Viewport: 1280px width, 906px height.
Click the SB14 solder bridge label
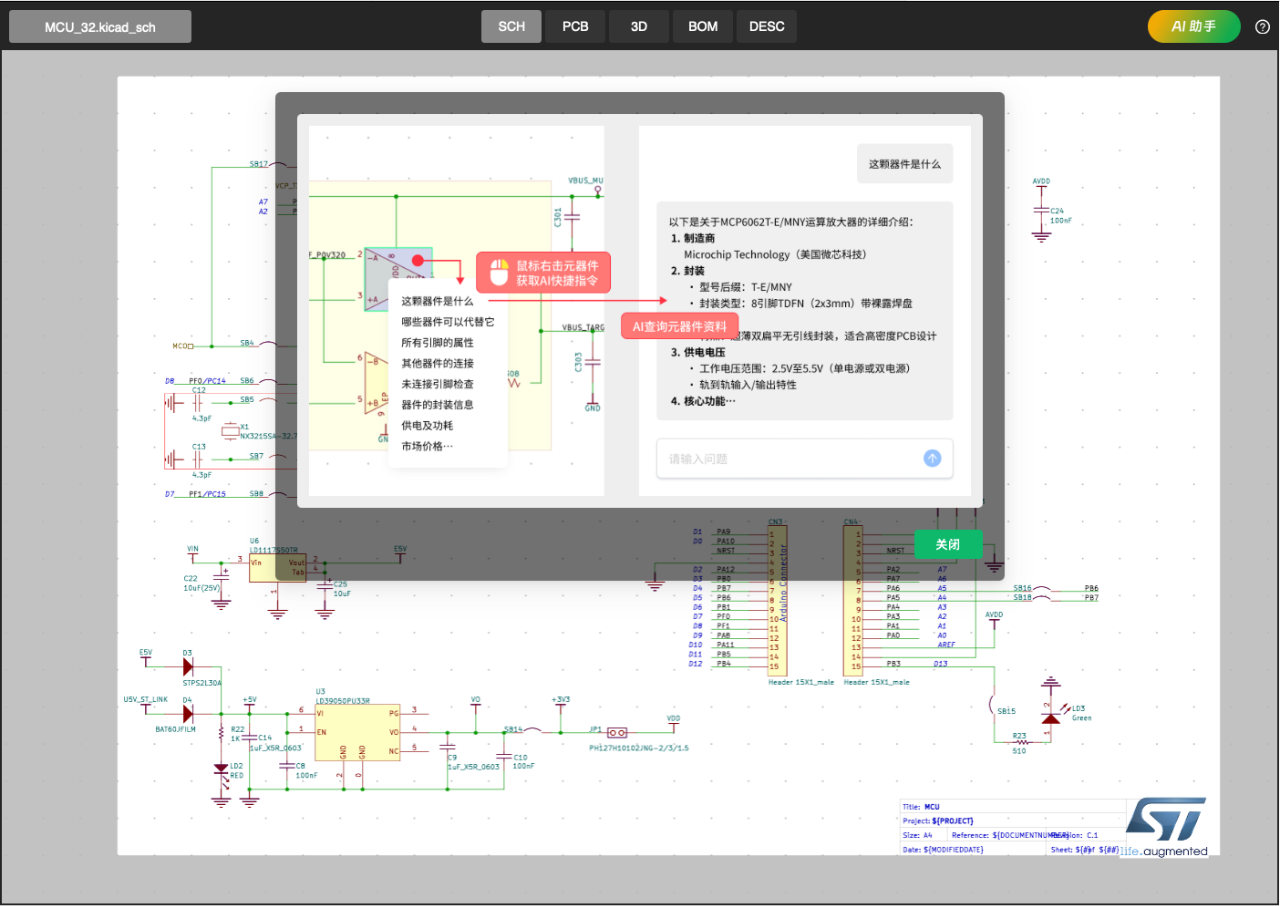coord(511,729)
